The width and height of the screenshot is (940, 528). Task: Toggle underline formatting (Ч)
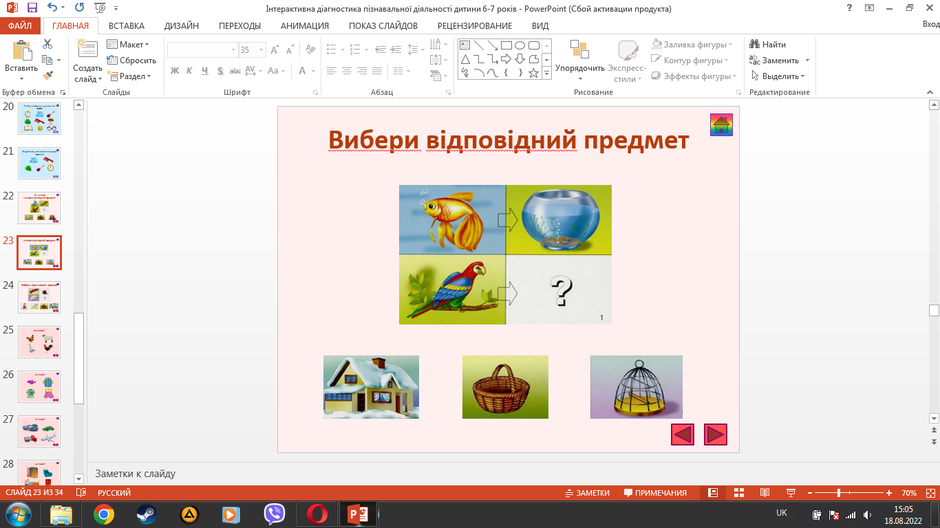tap(205, 71)
